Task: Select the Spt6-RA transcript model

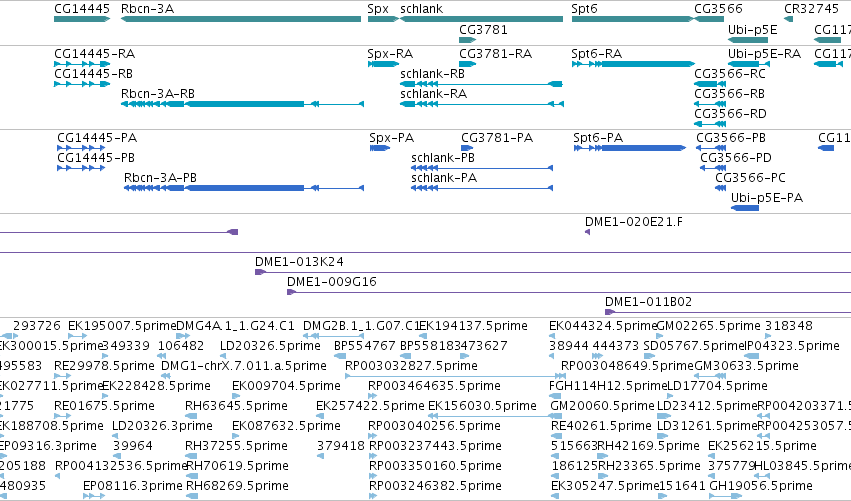Action: click(633, 64)
